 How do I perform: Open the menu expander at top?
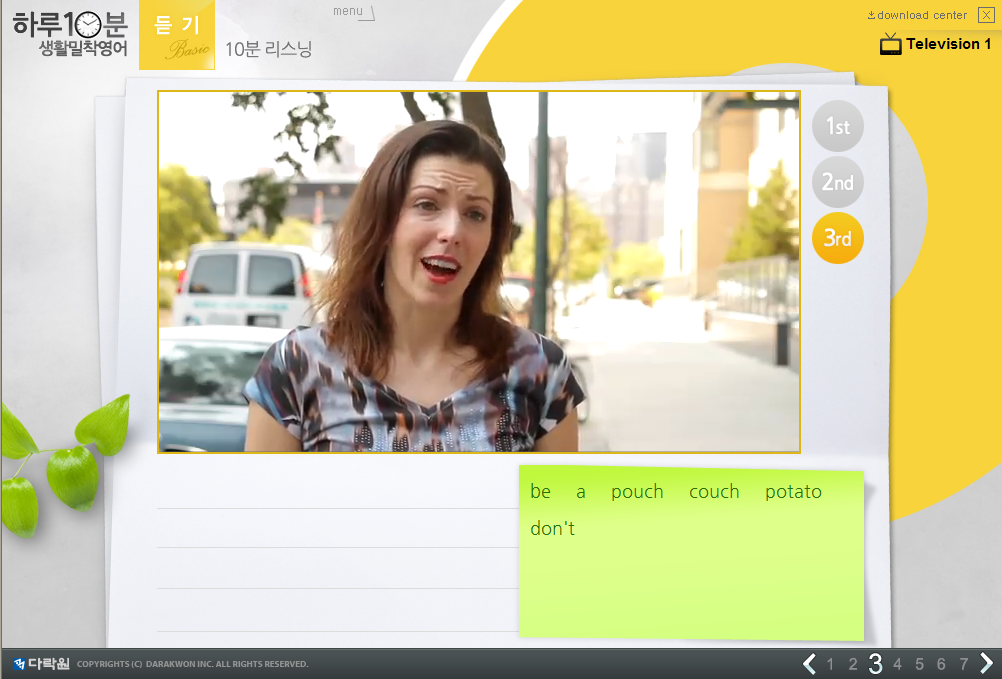tap(353, 12)
